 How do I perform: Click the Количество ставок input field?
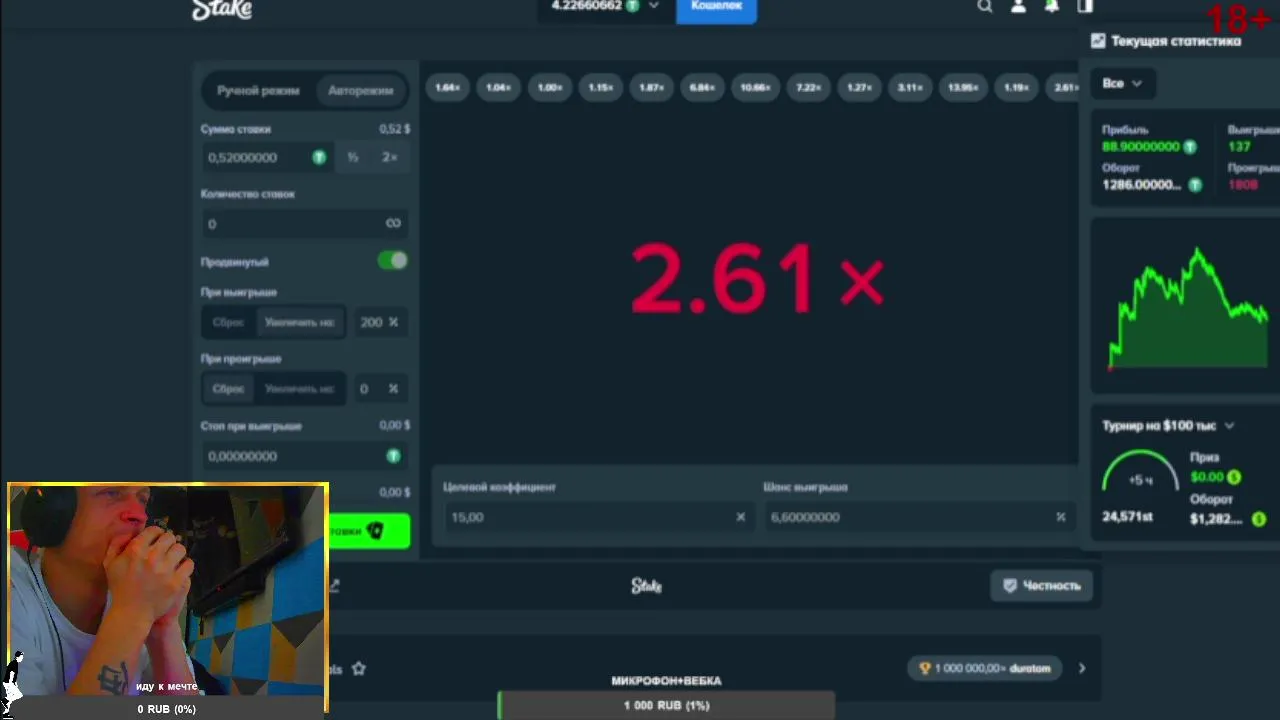(x=304, y=223)
